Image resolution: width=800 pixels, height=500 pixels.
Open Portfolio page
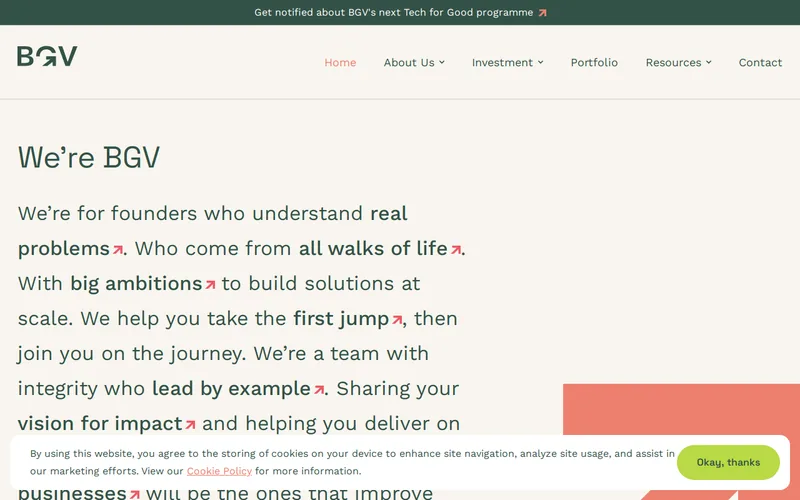click(594, 62)
